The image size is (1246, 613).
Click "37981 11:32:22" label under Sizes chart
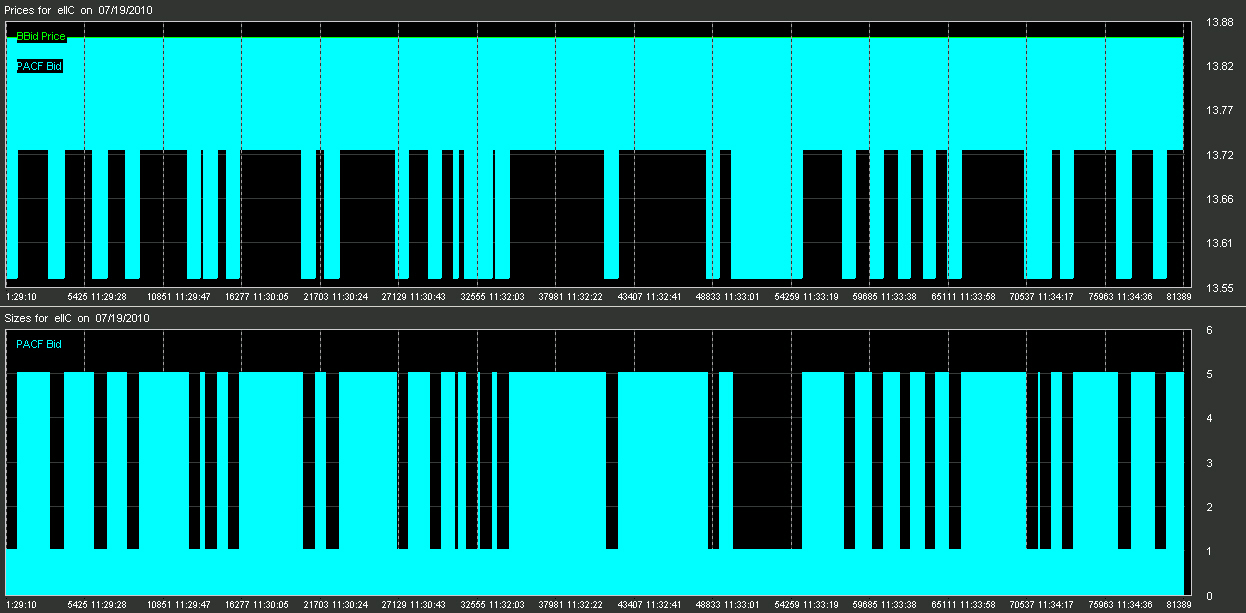coord(571,605)
